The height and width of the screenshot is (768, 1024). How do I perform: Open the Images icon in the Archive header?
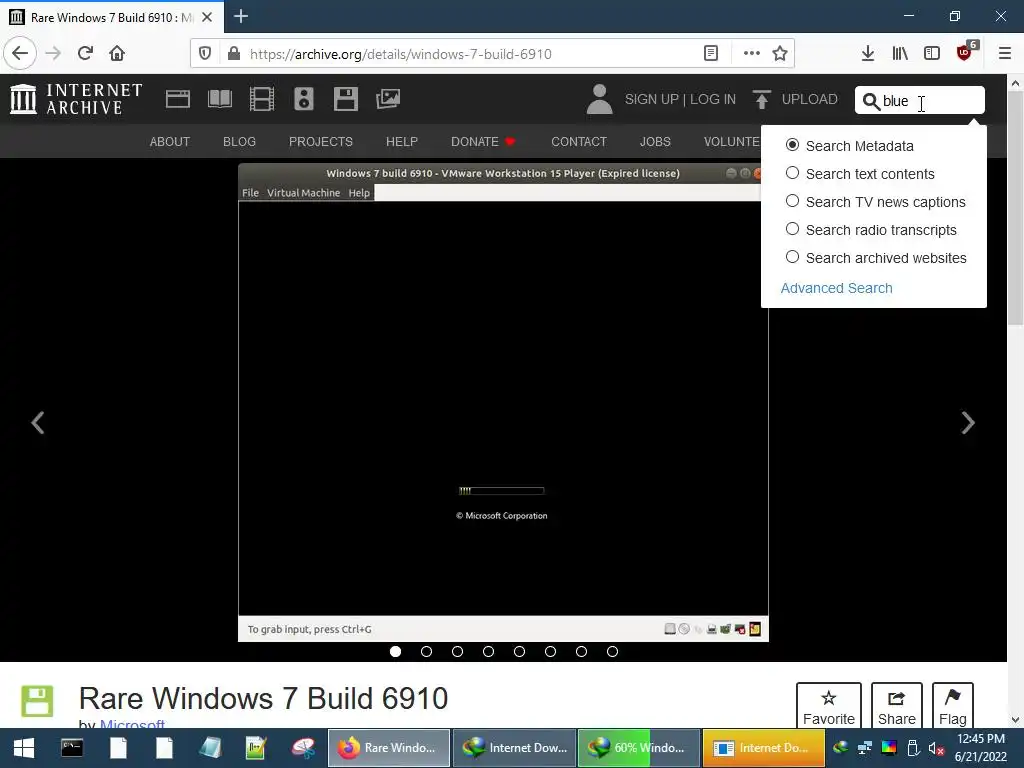[x=388, y=99]
